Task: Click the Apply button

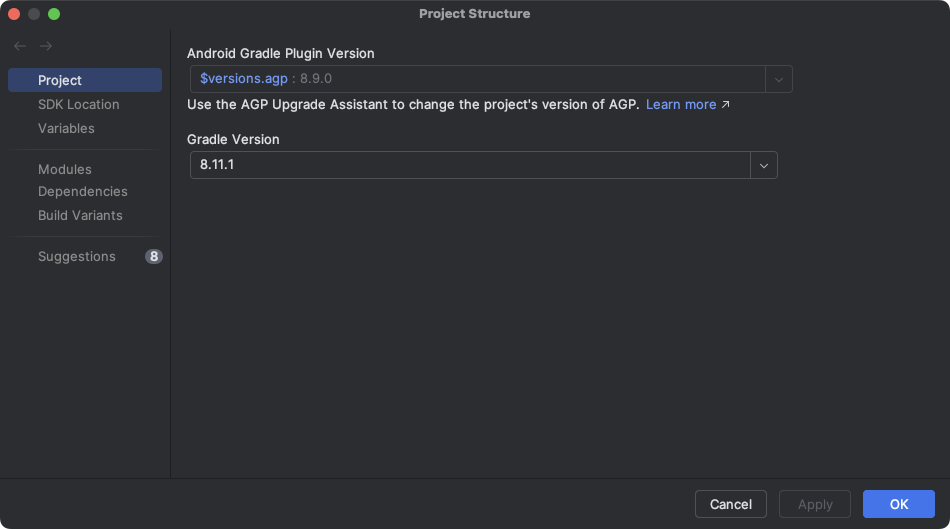Action: 815,505
